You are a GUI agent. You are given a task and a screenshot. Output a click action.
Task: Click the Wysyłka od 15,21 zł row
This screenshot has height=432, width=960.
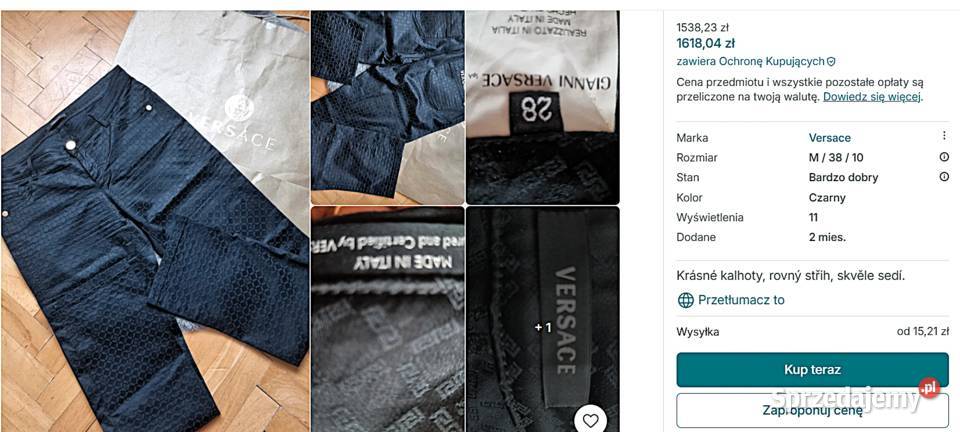point(812,332)
